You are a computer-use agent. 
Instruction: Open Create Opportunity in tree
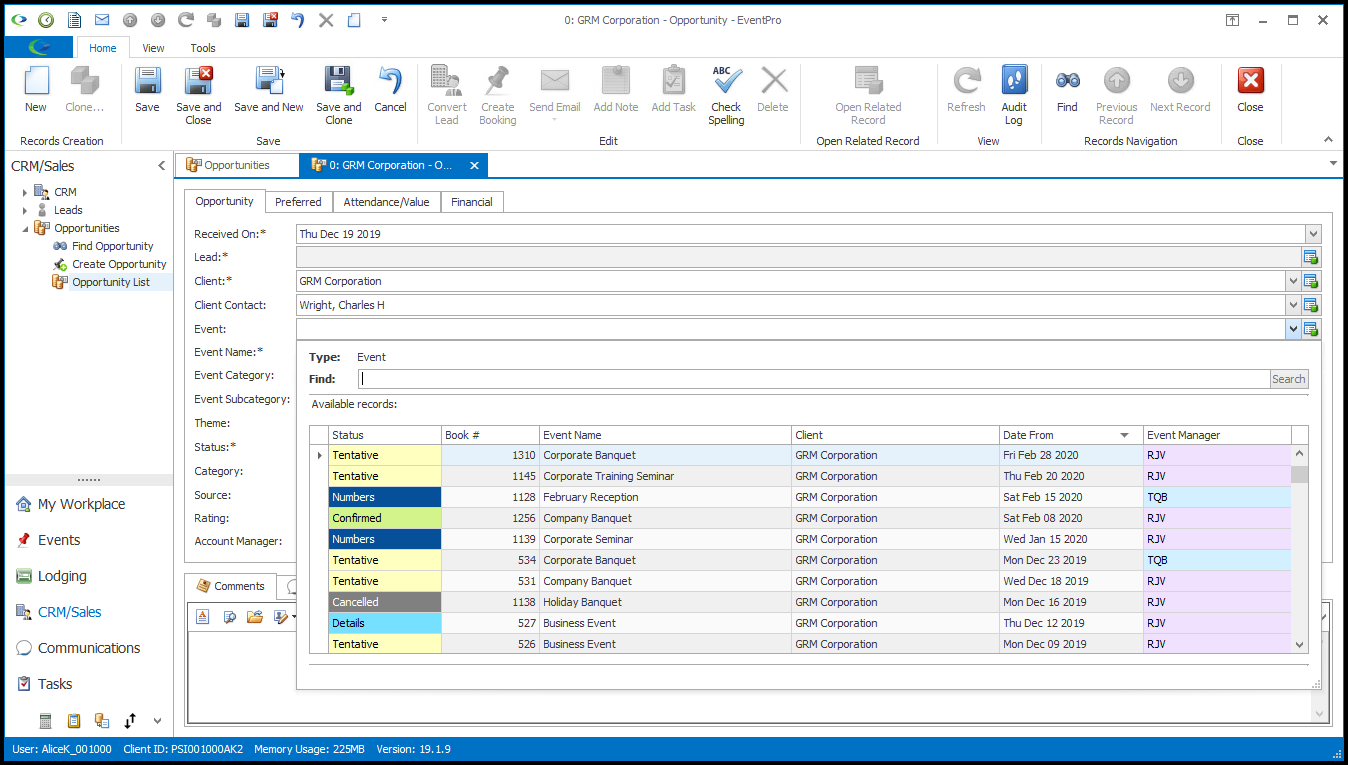tap(119, 264)
